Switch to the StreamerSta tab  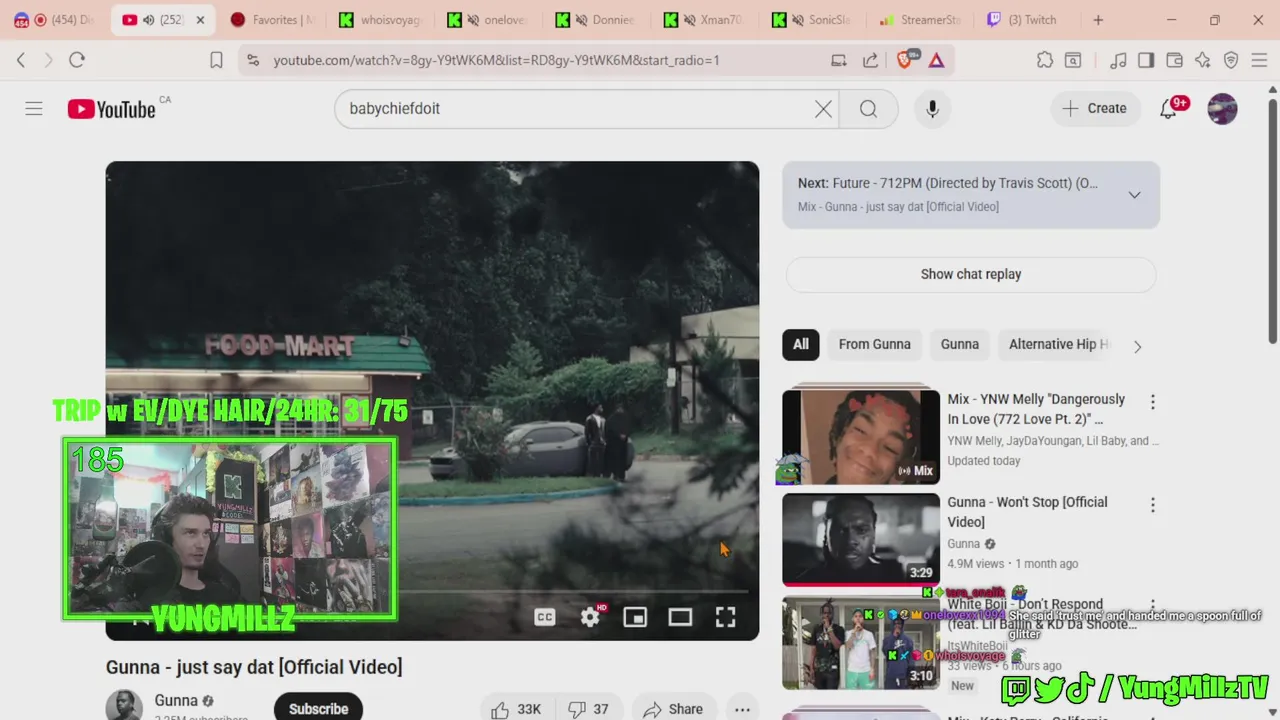click(920, 20)
